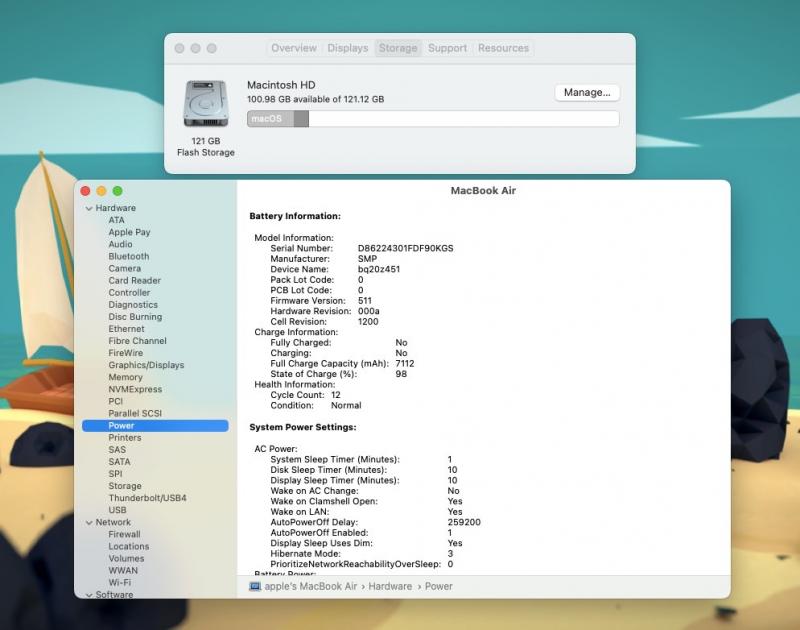Viewport: 800px width, 630px height.
Task: Select Thunderbolt/USB4 in the sidebar
Action: tap(147, 498)
